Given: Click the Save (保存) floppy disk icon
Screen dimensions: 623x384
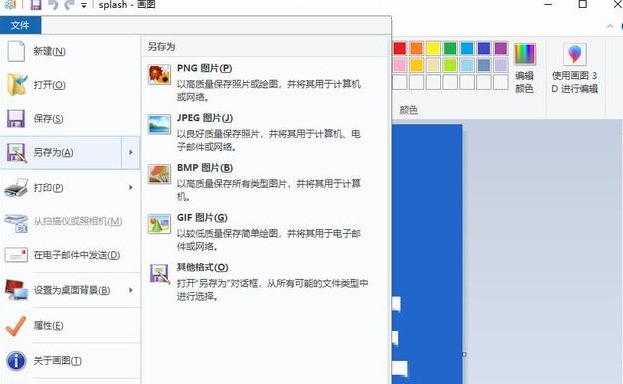Looking at the screenshot, I should (16, 118).
